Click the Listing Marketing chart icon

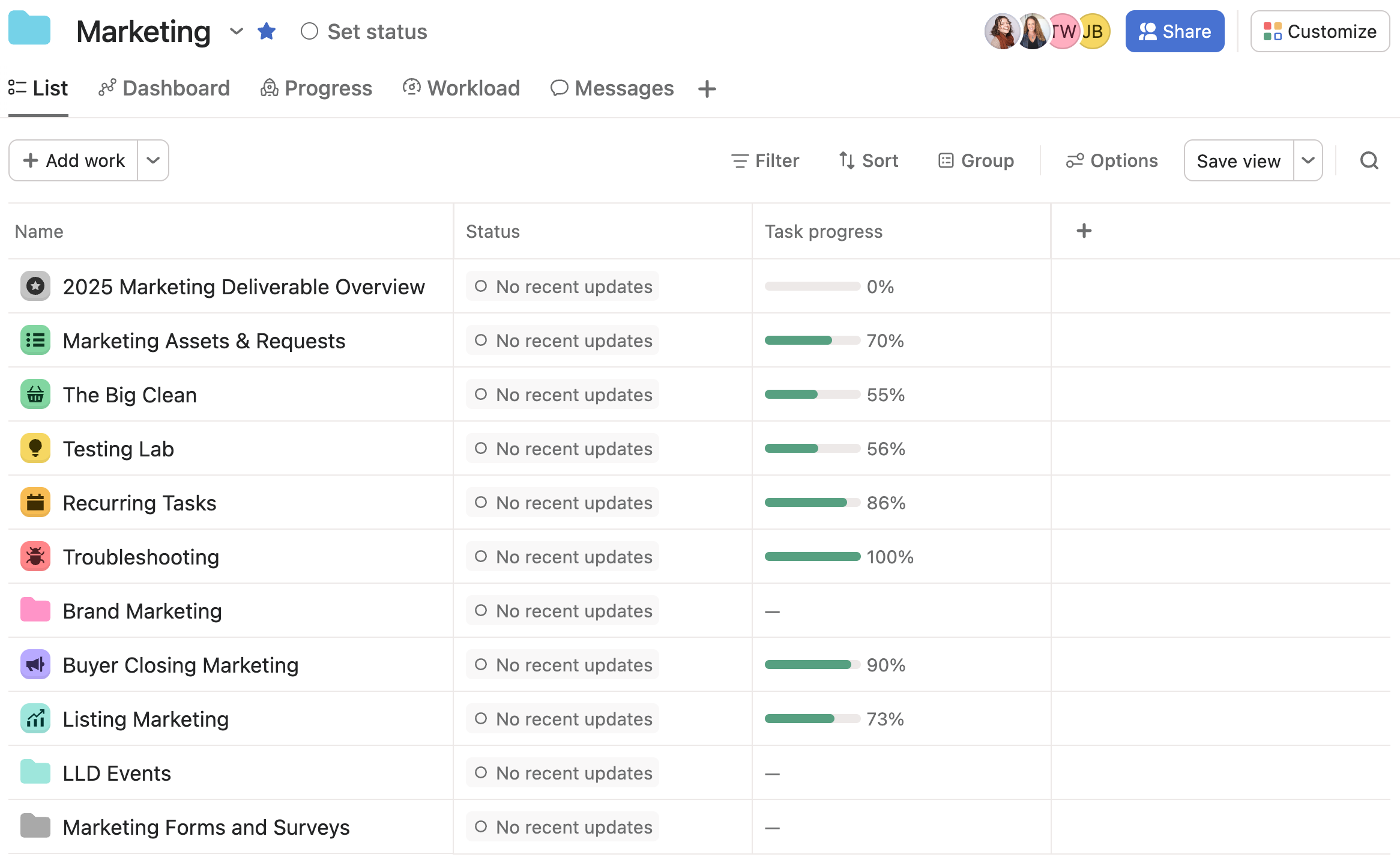[x=35, y=718]
